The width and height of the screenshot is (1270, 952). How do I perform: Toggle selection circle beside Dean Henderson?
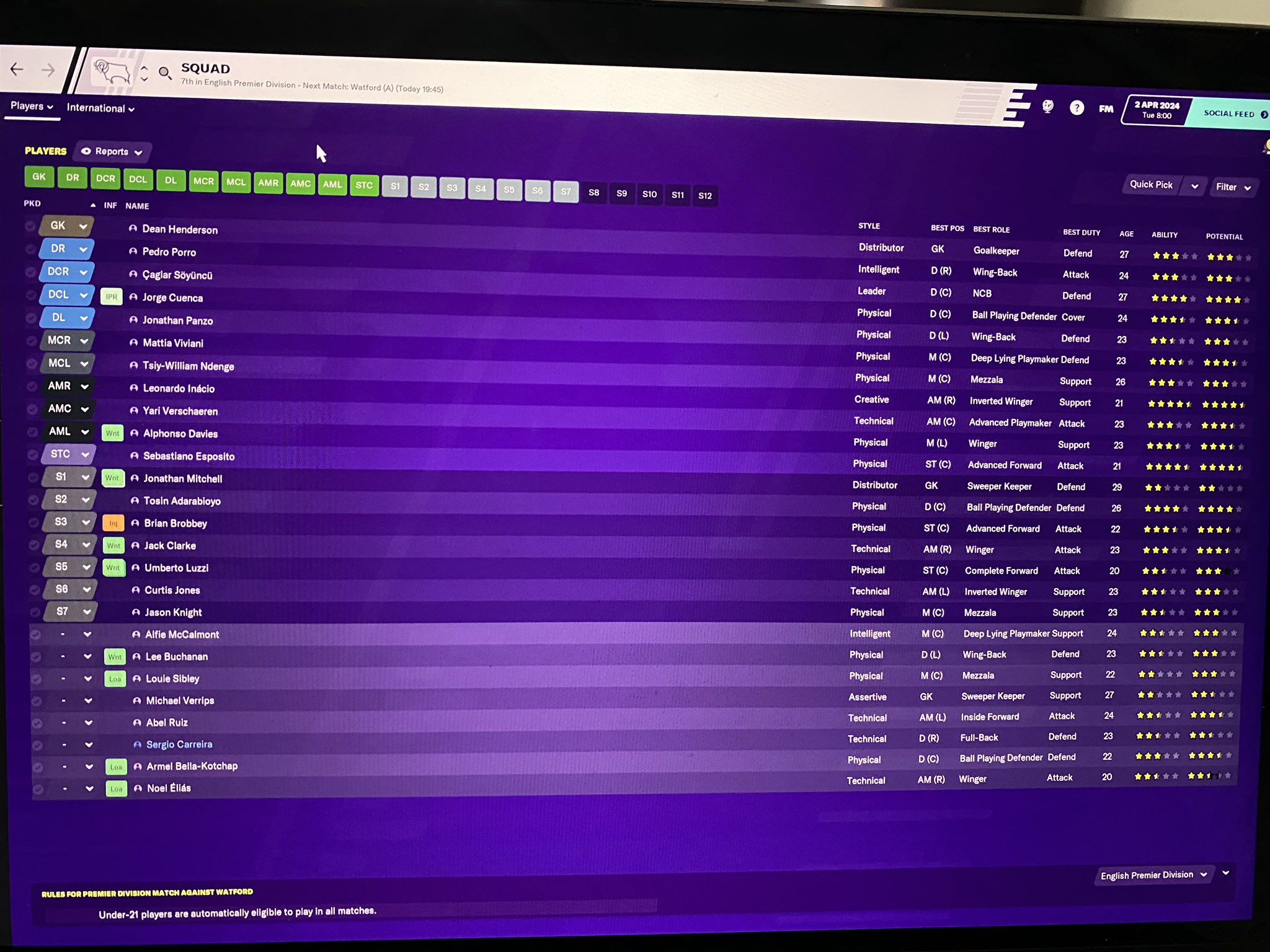coord(30,226)
